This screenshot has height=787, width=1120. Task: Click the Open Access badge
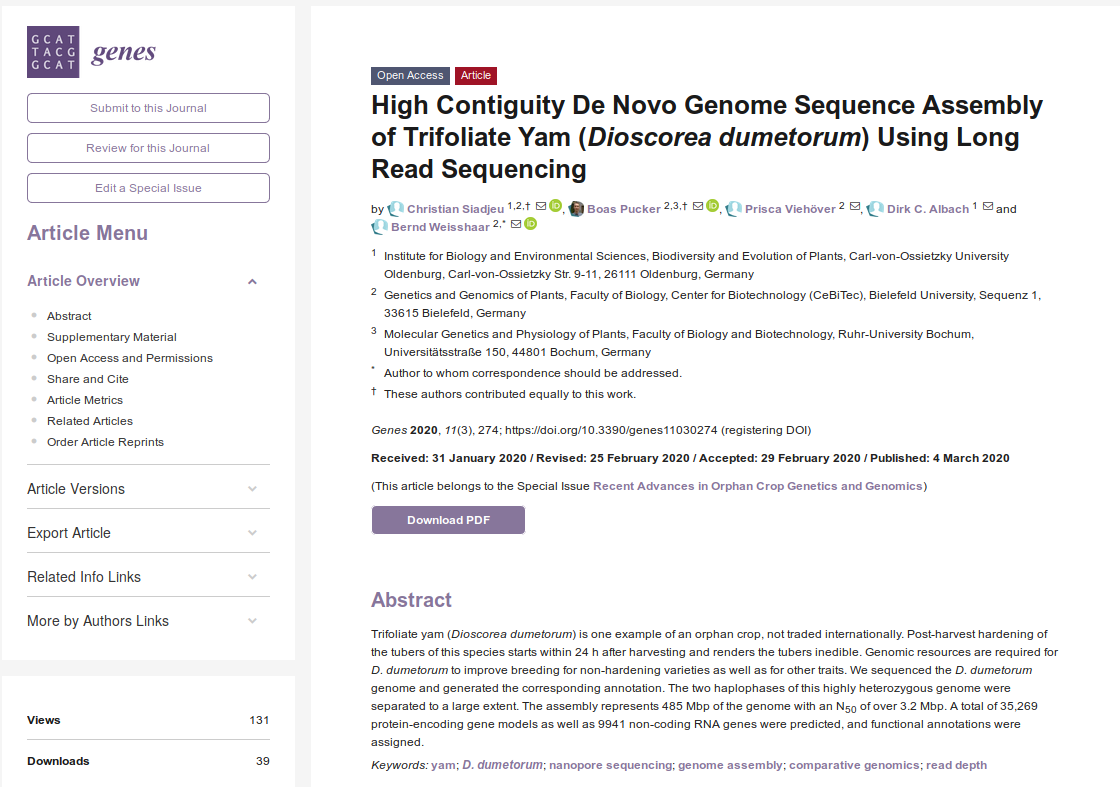(x=410, y=76)
